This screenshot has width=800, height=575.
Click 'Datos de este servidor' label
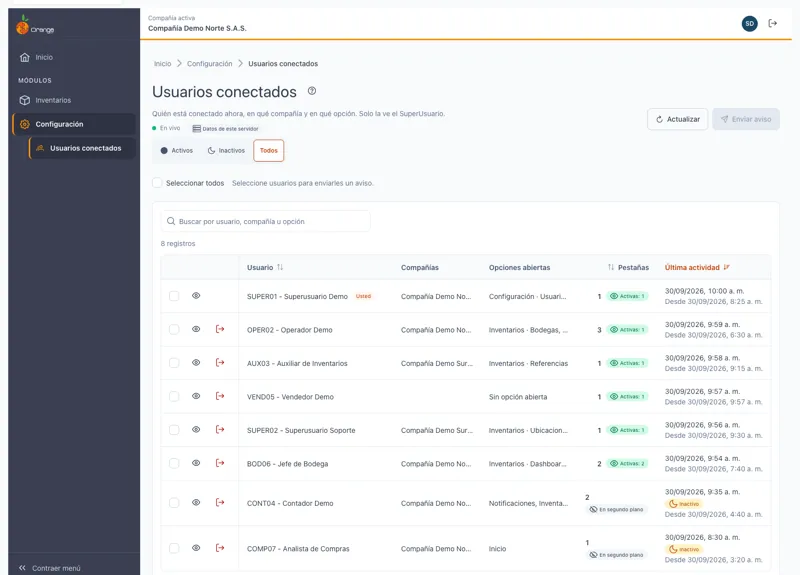226,129
